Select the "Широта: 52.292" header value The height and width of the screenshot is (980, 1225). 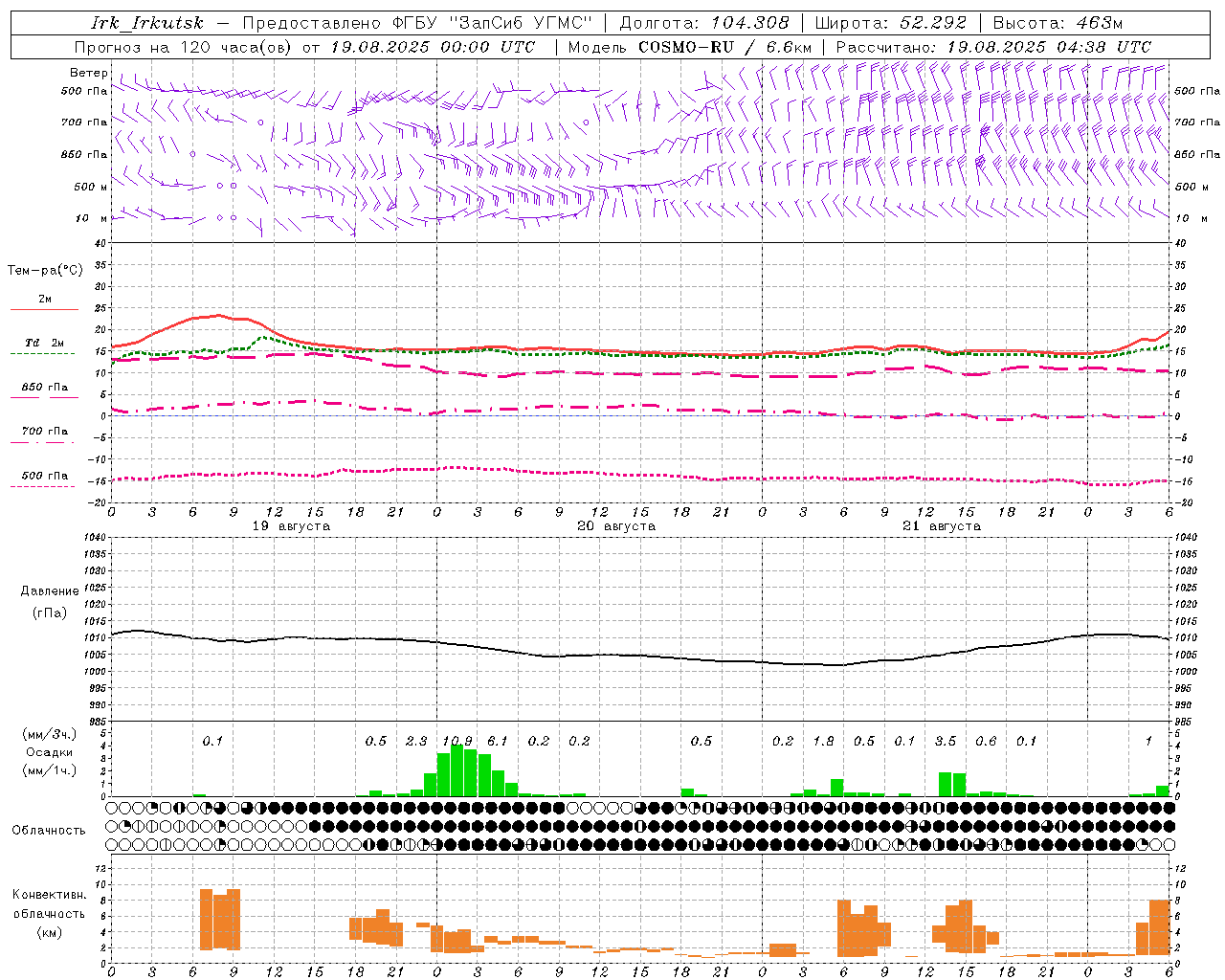(890, 23)
